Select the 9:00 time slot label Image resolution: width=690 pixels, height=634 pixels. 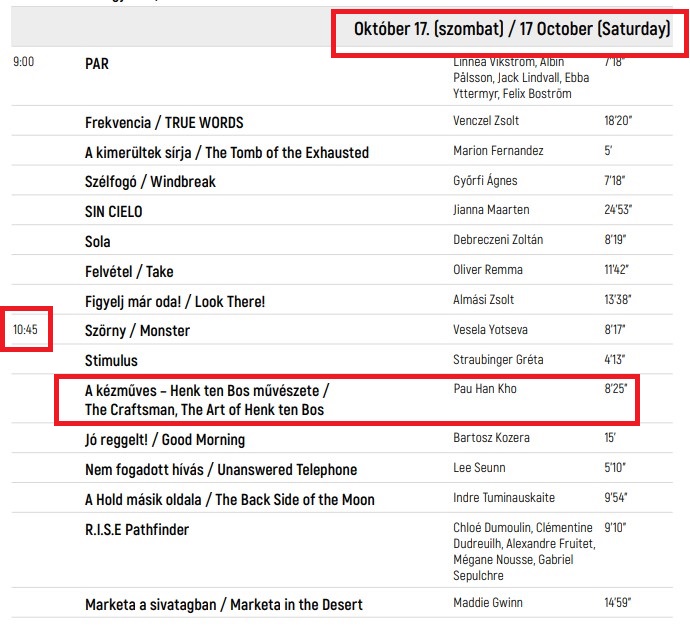pyautogui.click(x=23, y=62)
